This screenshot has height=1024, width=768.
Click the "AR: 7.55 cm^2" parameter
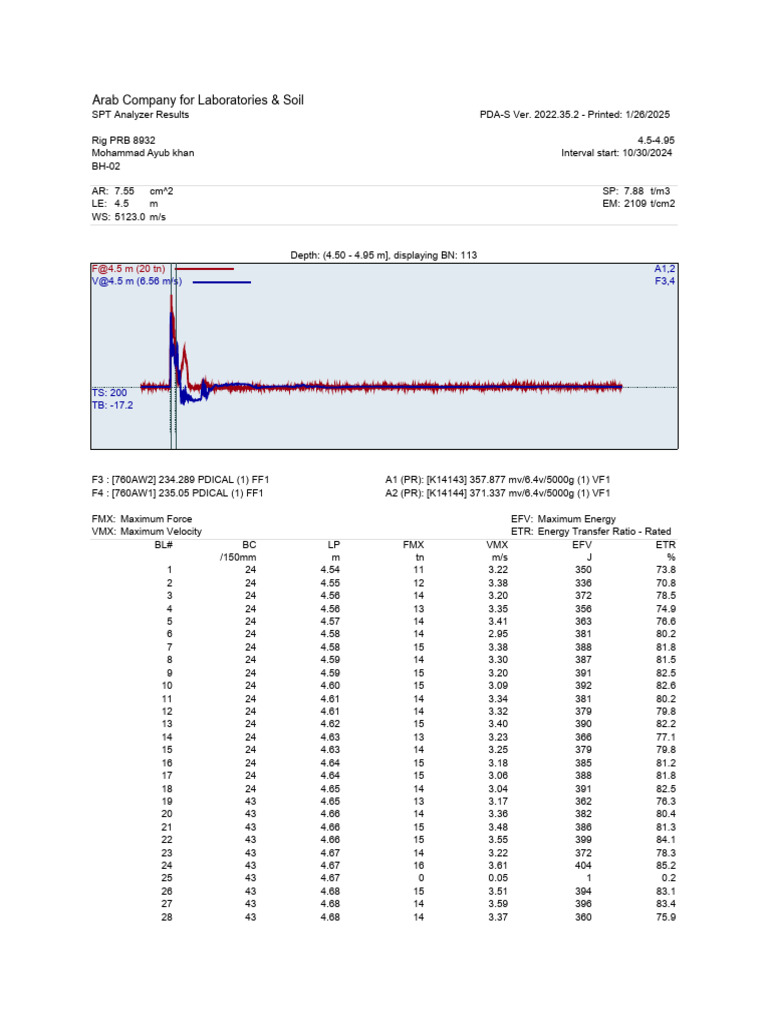(132, 191)
